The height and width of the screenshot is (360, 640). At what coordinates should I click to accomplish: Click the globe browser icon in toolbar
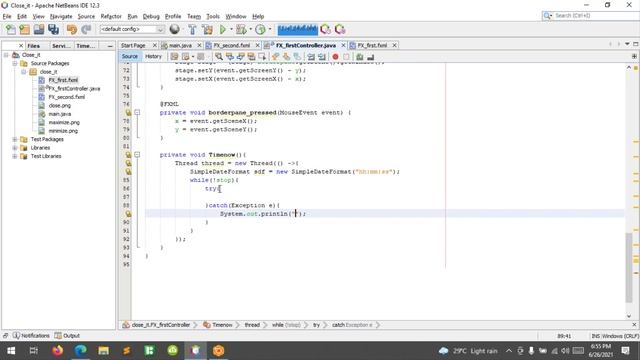pos(175,29)
